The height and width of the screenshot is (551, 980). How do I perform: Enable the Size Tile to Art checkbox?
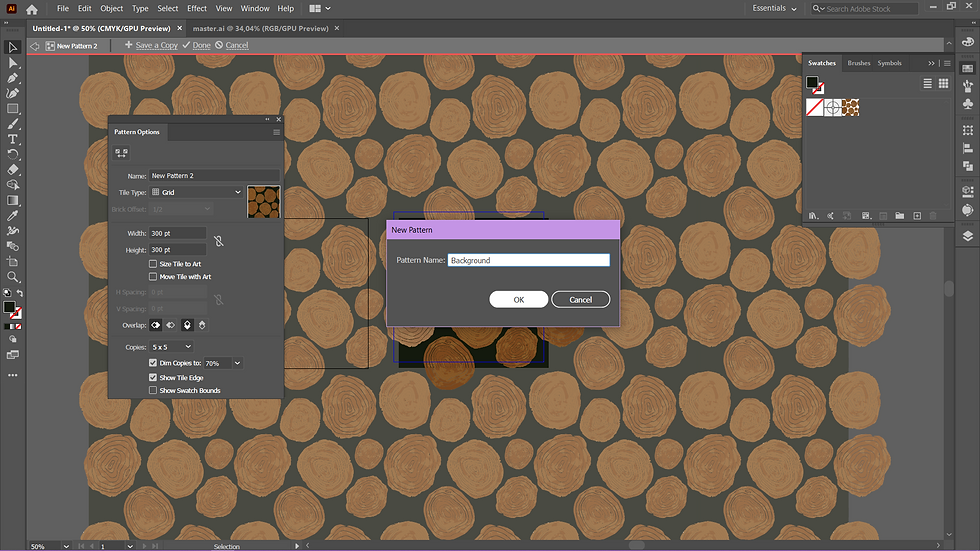point(152,264)
